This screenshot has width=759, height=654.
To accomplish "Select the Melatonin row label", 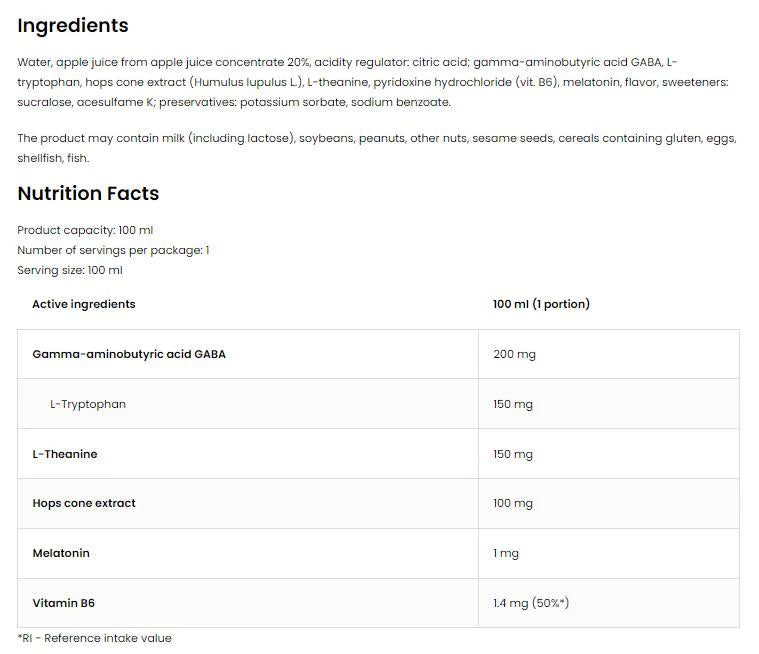I will click(61, 553).
